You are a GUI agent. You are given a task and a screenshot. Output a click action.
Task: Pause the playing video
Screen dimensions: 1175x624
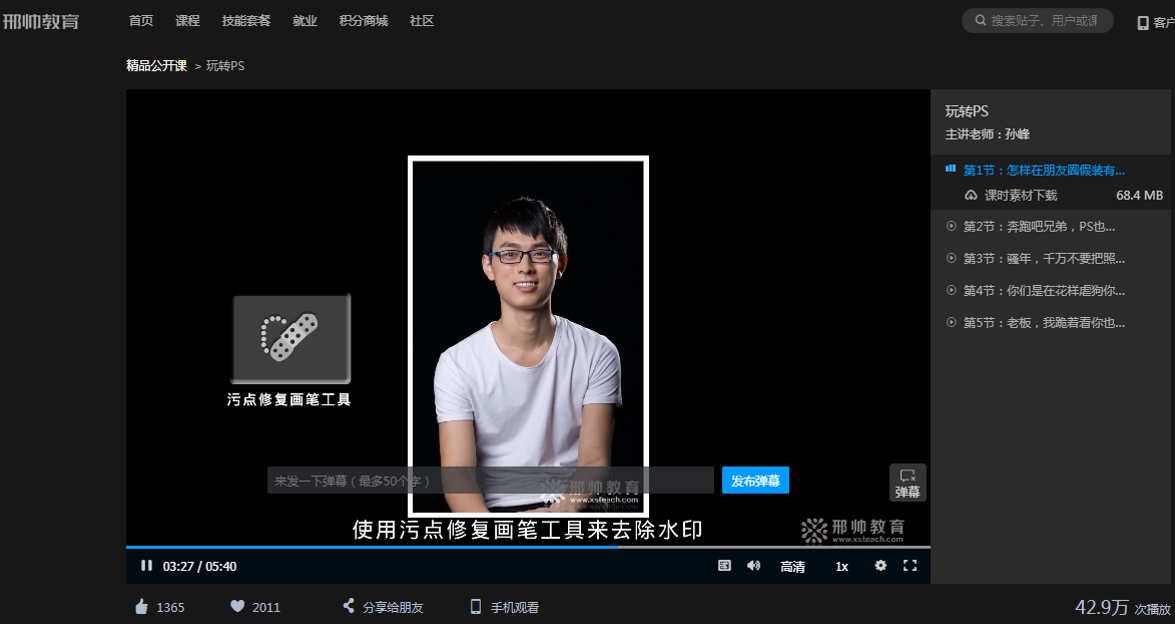point(146,566)
